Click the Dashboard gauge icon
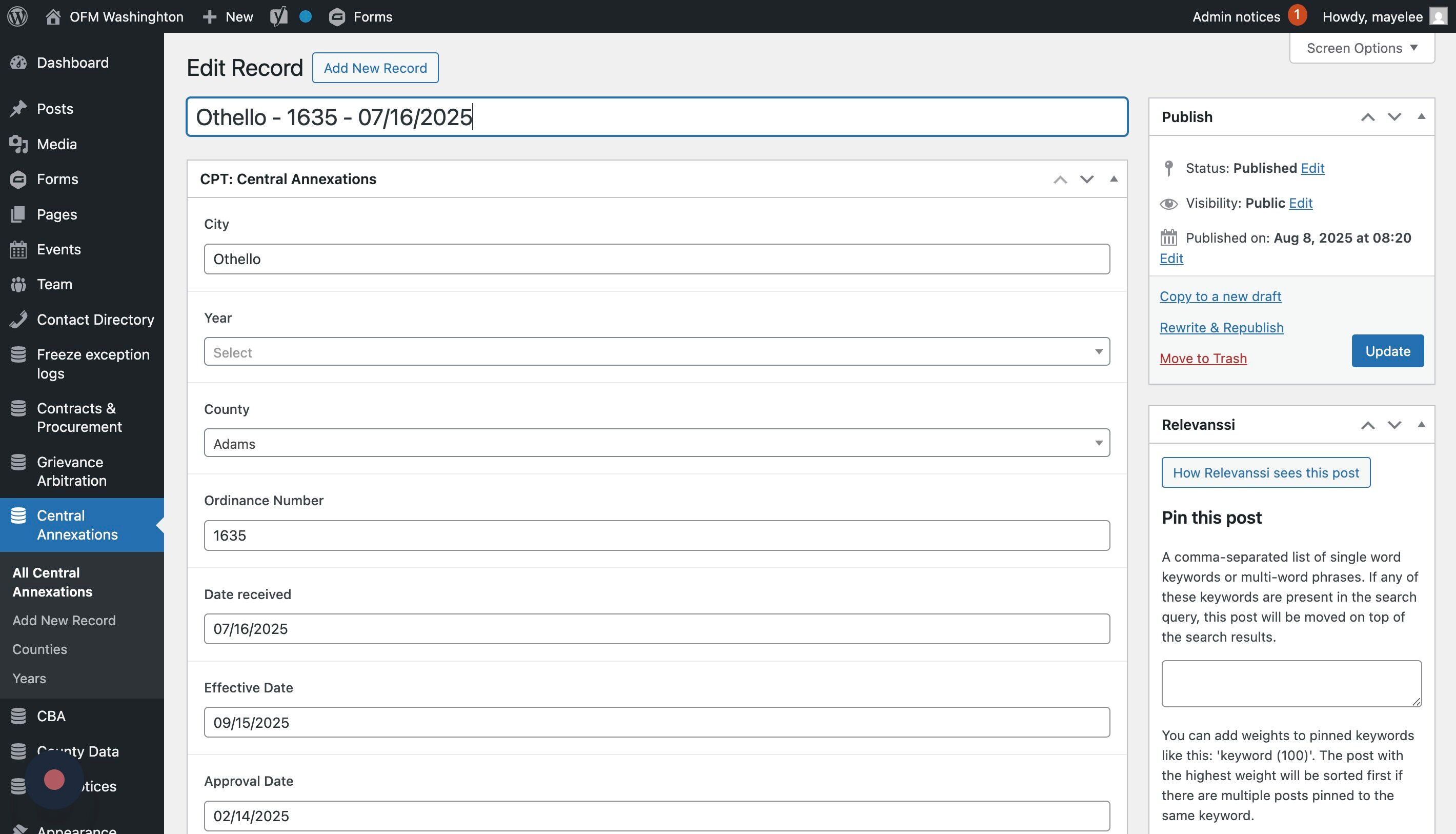Screen dimensions: 1456x834 coord(18,63)
